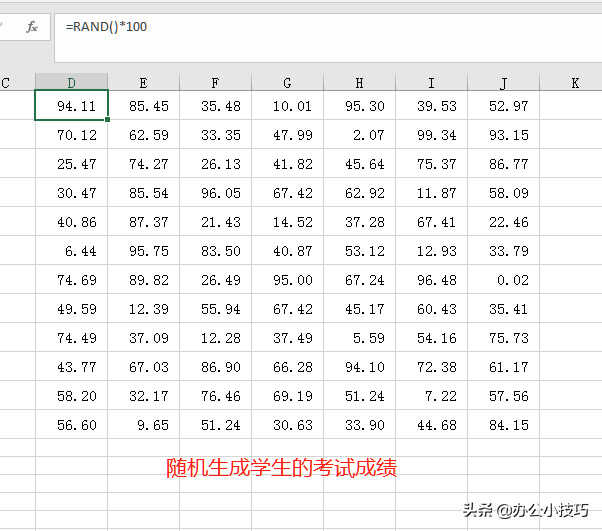
Task: Select column I header
Action: pos(431,82)
